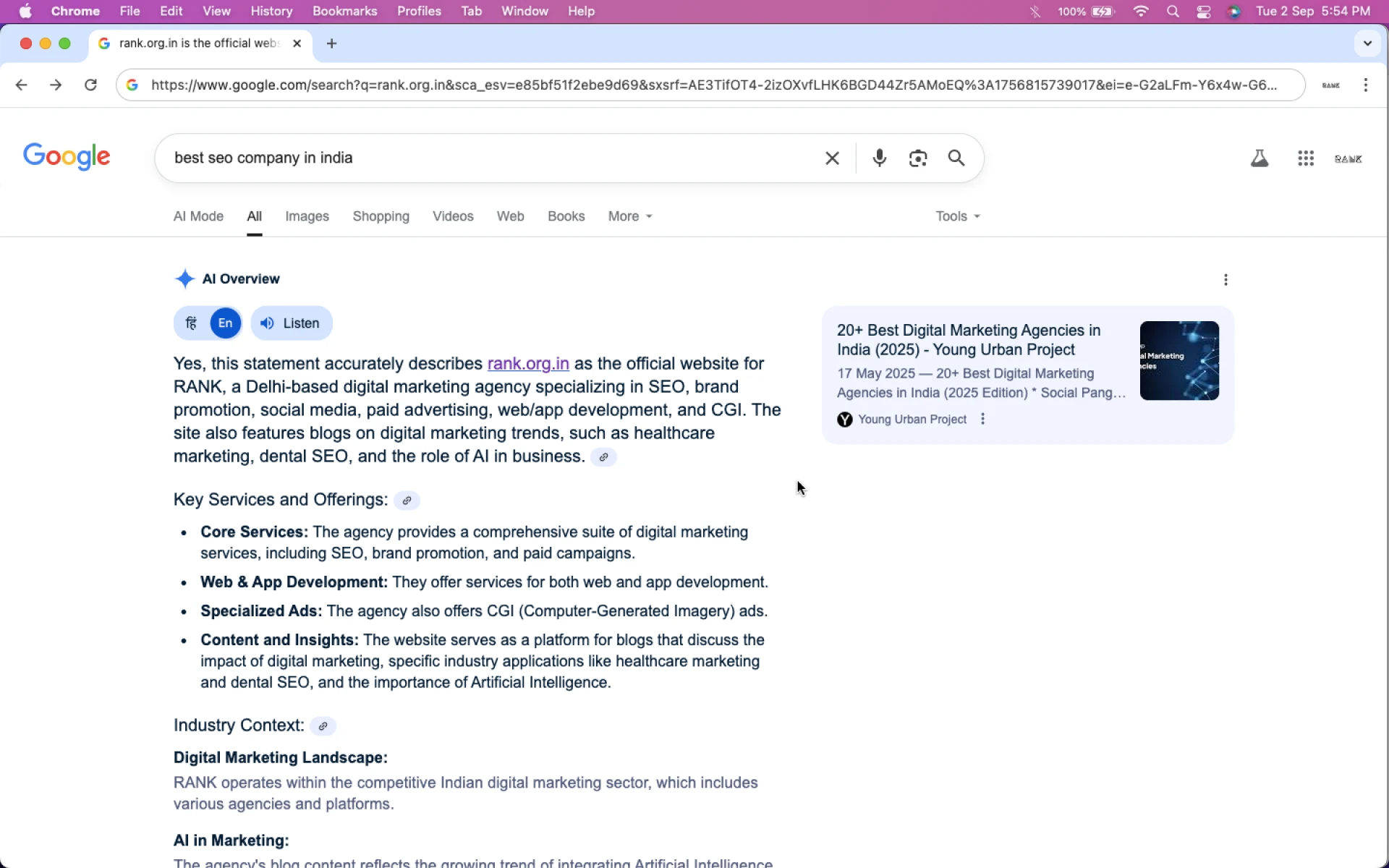The width and height of the screenshot is (1389, 868).
Task: Click the voice search microphone icon
Action: 879,158
